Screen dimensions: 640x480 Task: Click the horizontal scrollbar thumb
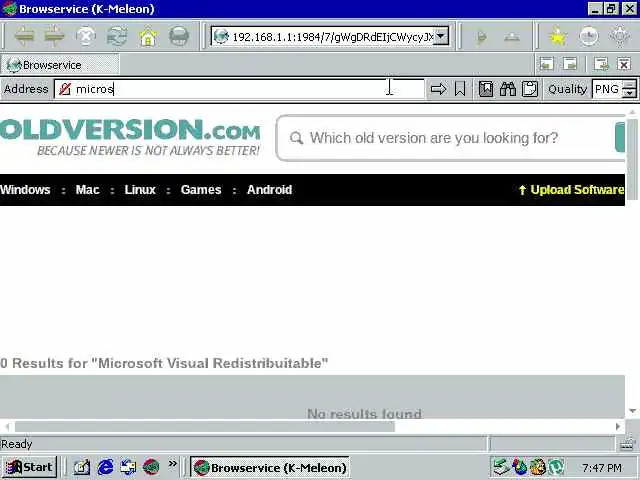(205, 427)
